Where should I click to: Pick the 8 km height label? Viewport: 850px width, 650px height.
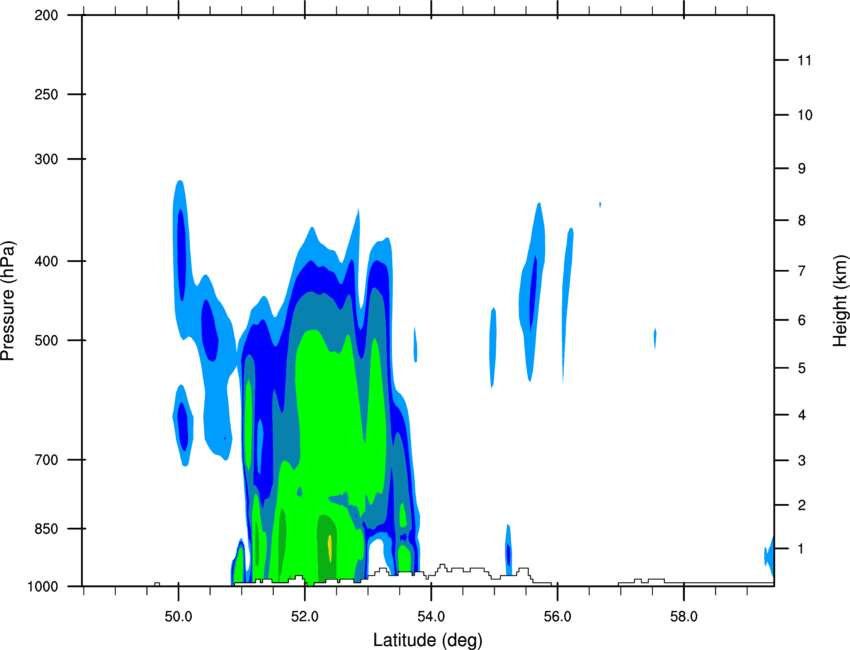tap(802, 220)
